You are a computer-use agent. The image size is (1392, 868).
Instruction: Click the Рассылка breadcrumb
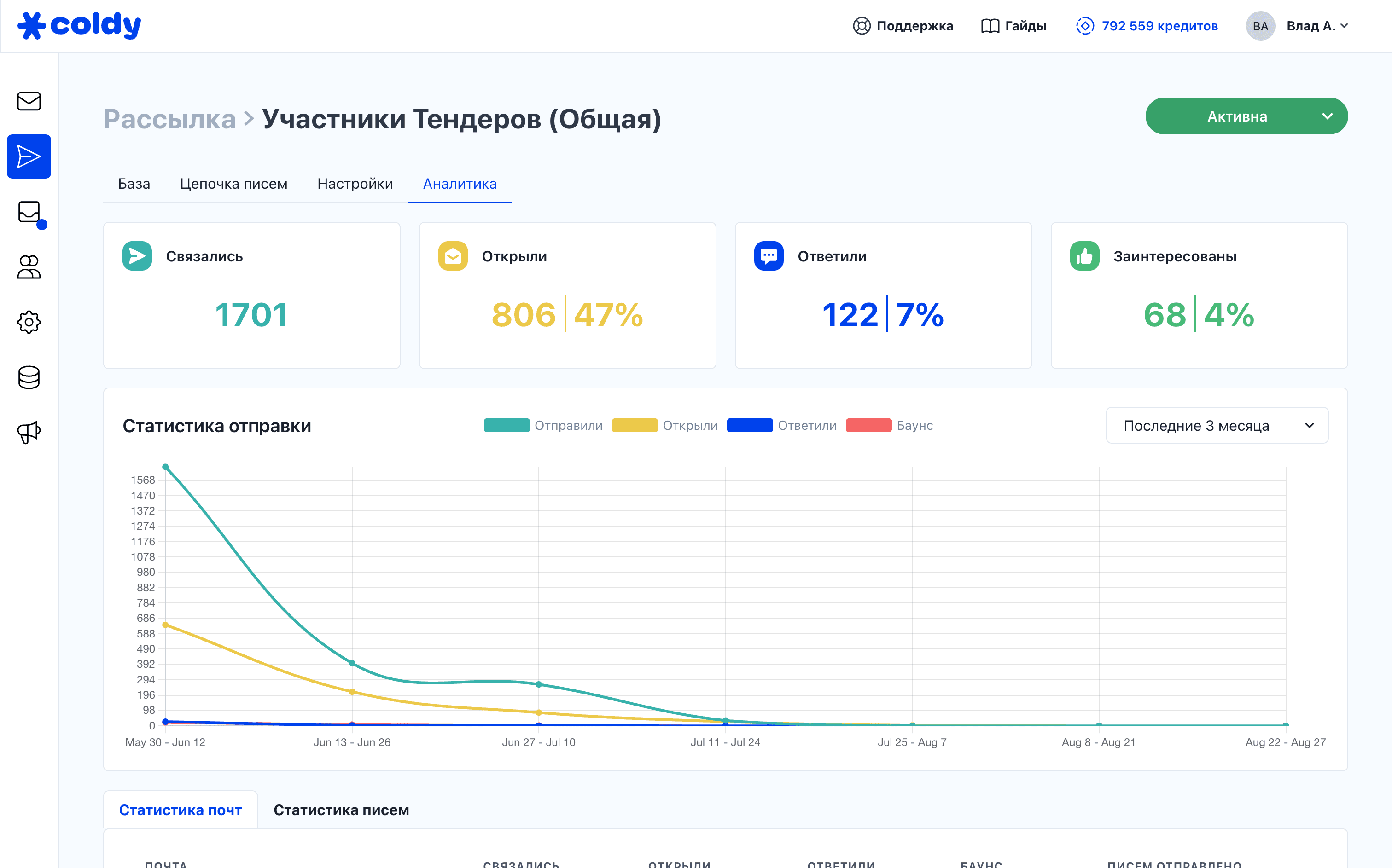point(169,119)
